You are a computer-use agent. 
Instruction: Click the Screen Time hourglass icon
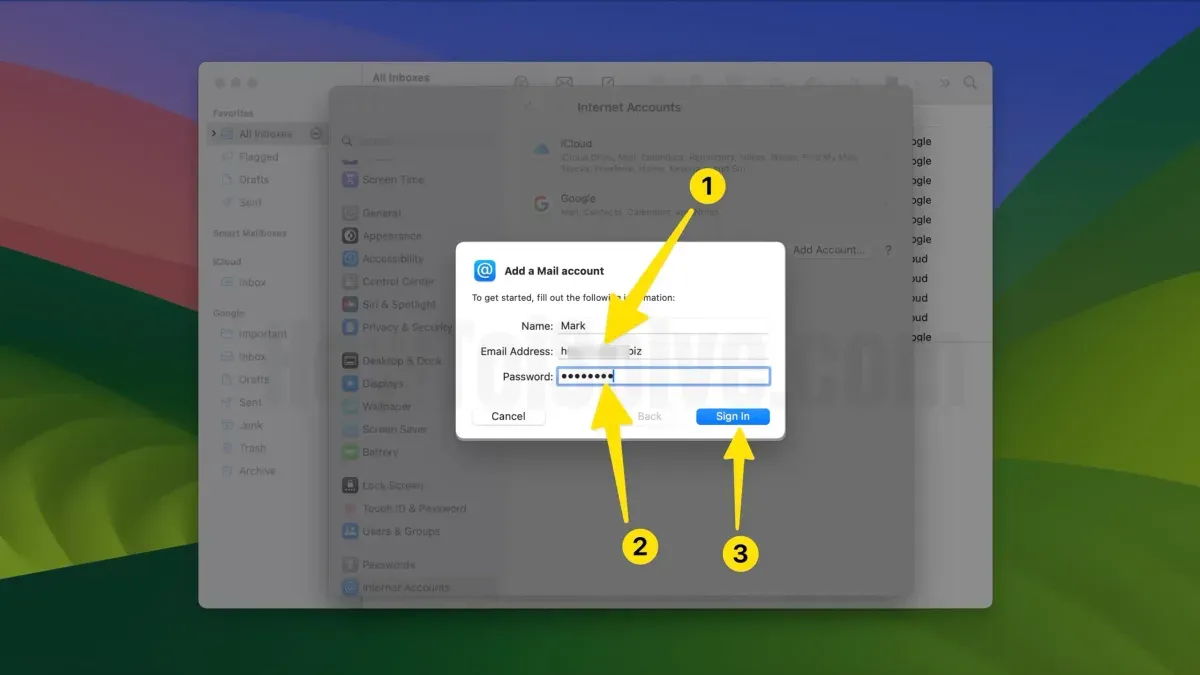point(350,180)
